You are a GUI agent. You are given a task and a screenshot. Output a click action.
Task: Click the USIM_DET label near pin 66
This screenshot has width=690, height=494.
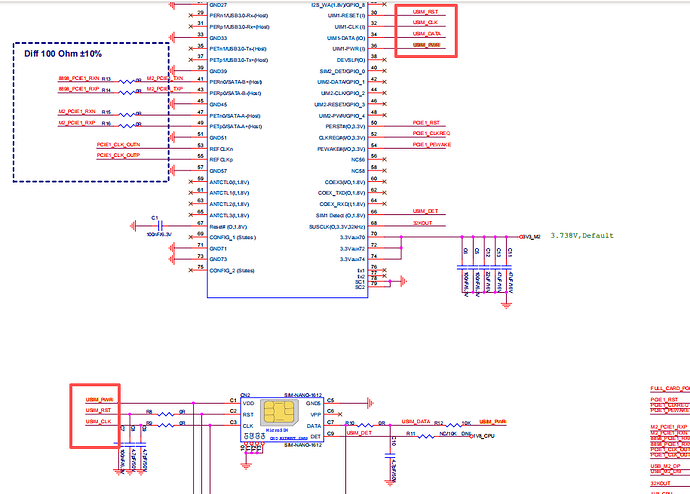(424, 211)
